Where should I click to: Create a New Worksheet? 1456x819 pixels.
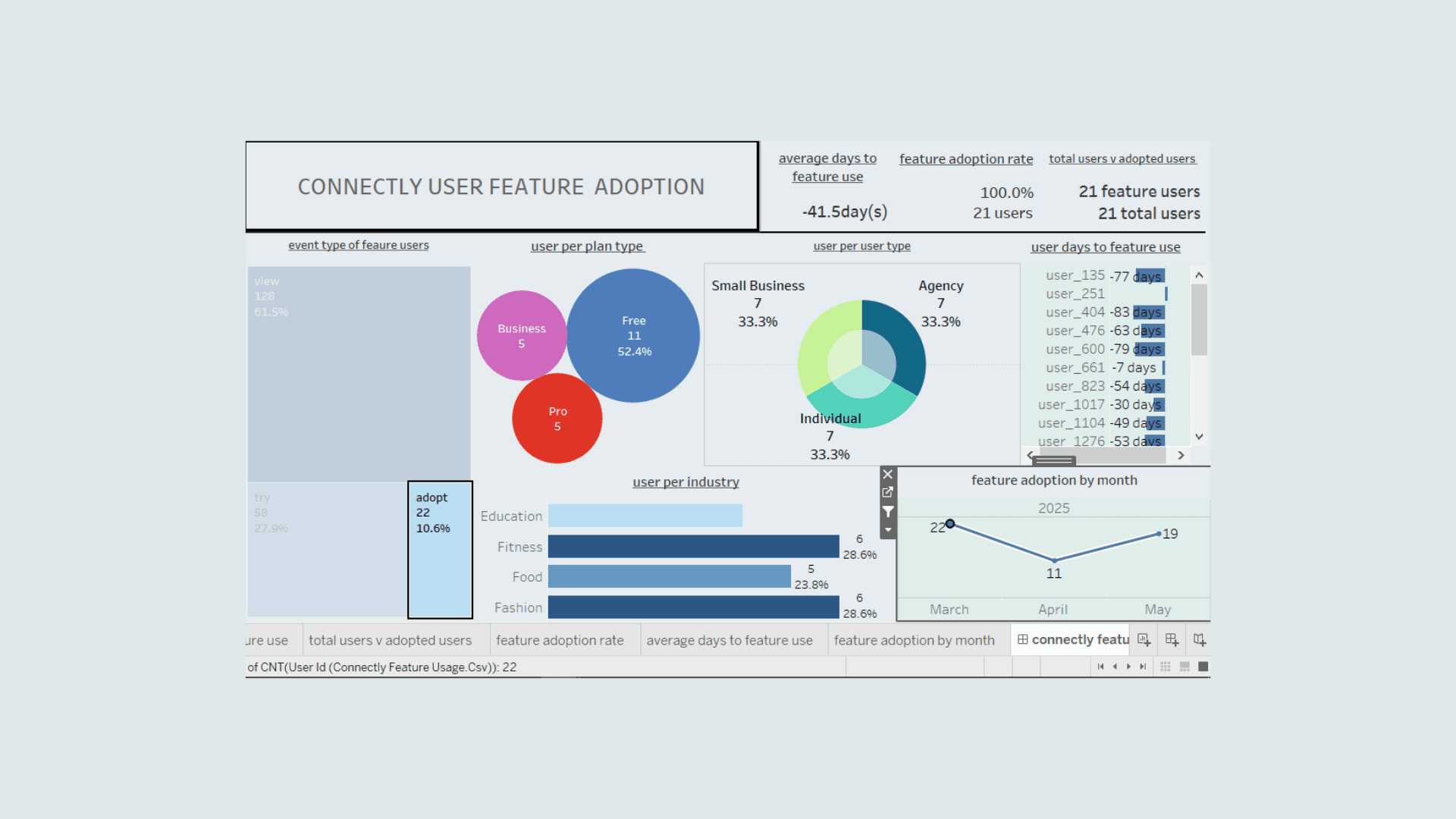pos(1144,639)
